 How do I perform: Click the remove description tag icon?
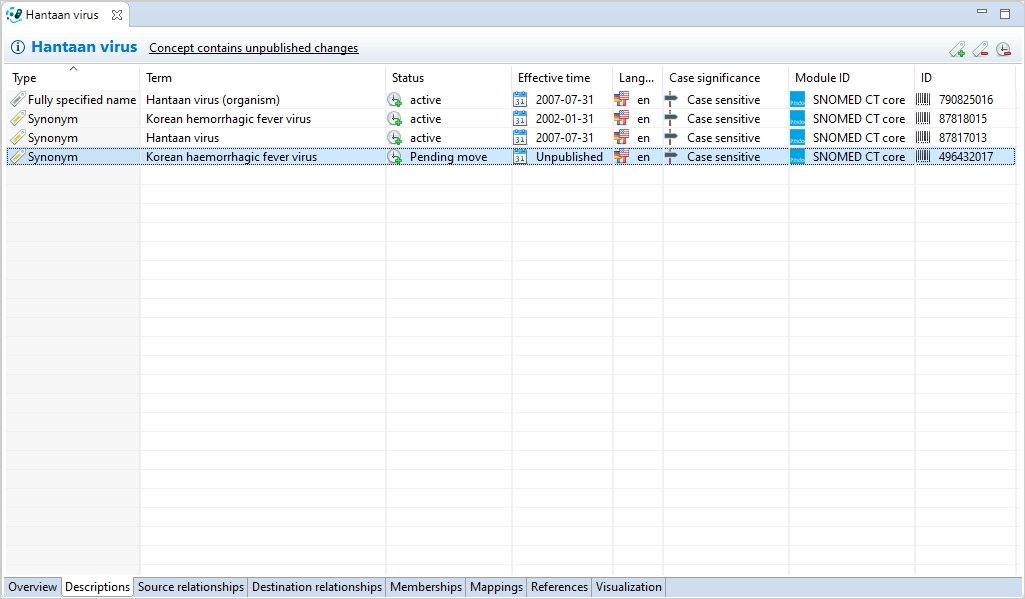tap(980, 49)
